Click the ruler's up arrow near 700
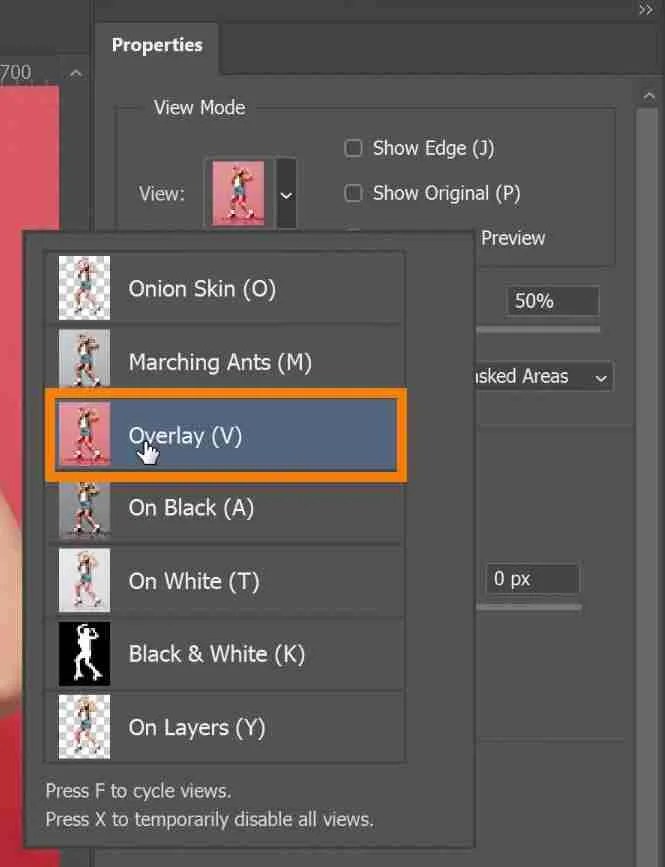The height and width of the screenshot is (867, 665). tap(76, 73)
